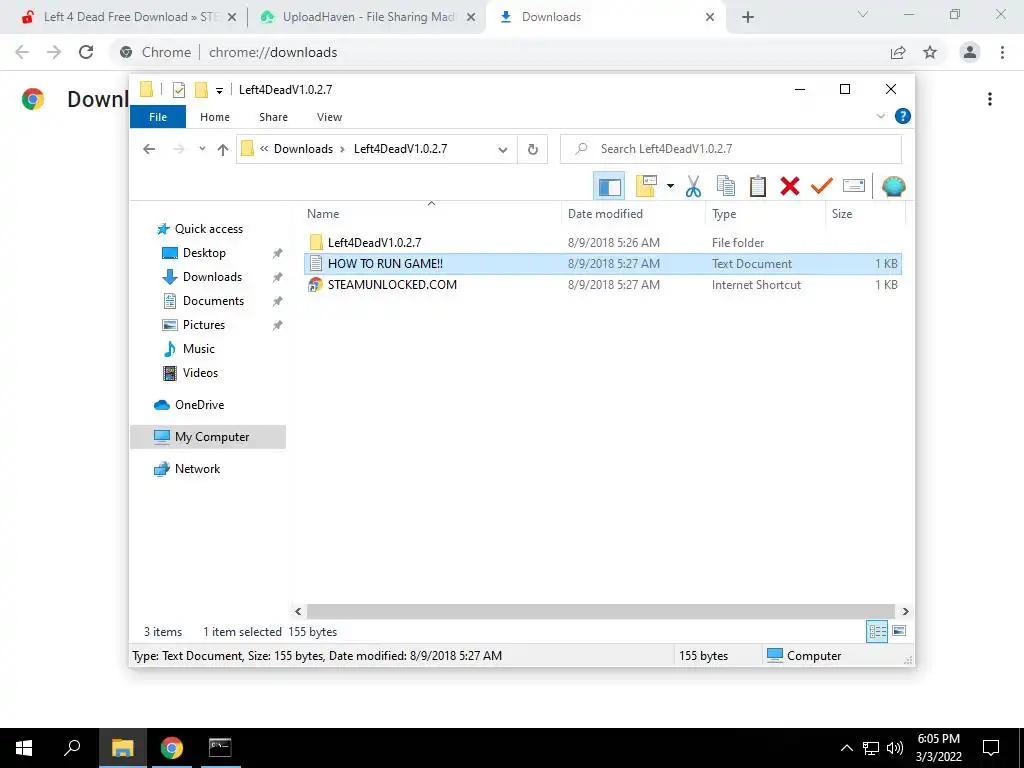Open the View ribbon tab

[329, 117]
